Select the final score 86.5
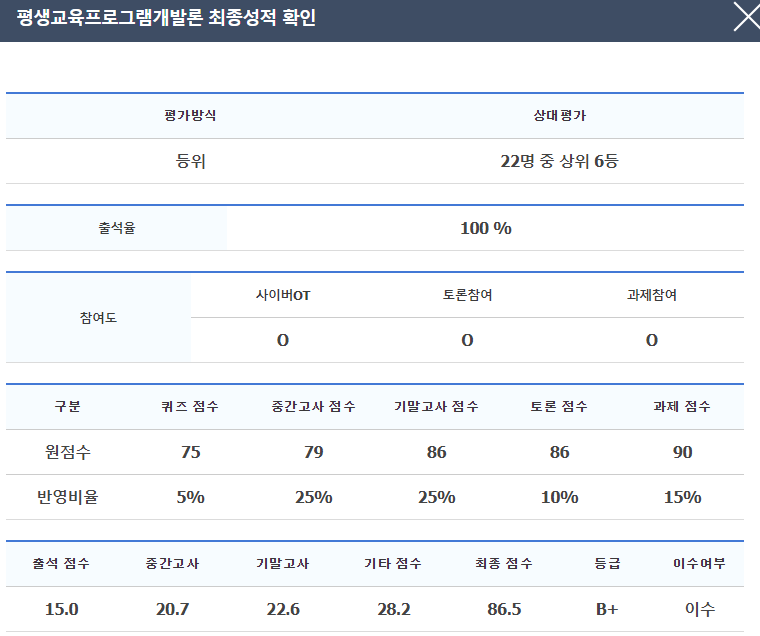The width and height of the screenshot is (760, 636). coord(504,609)
